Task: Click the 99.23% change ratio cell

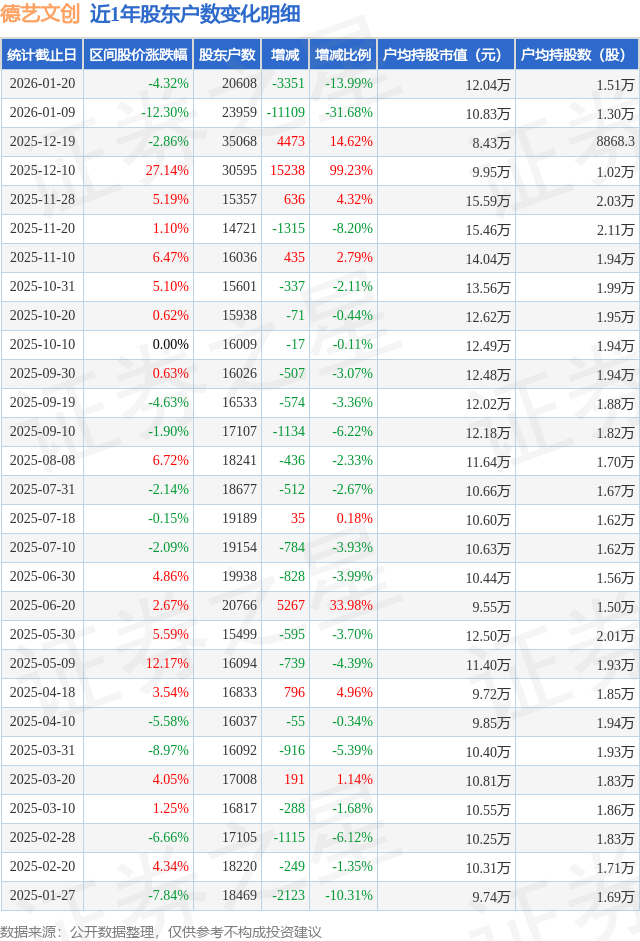Action: tap(350, 171)
